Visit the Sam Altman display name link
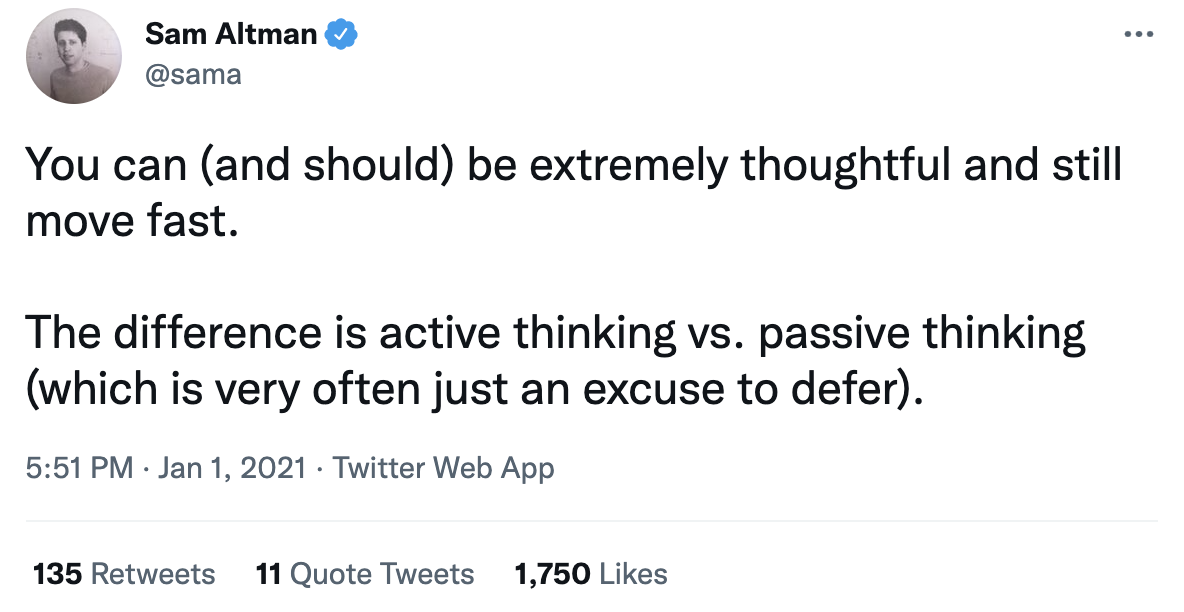Image resolution: width=1184 pixels, height=612 pixels. pos(230,34)
